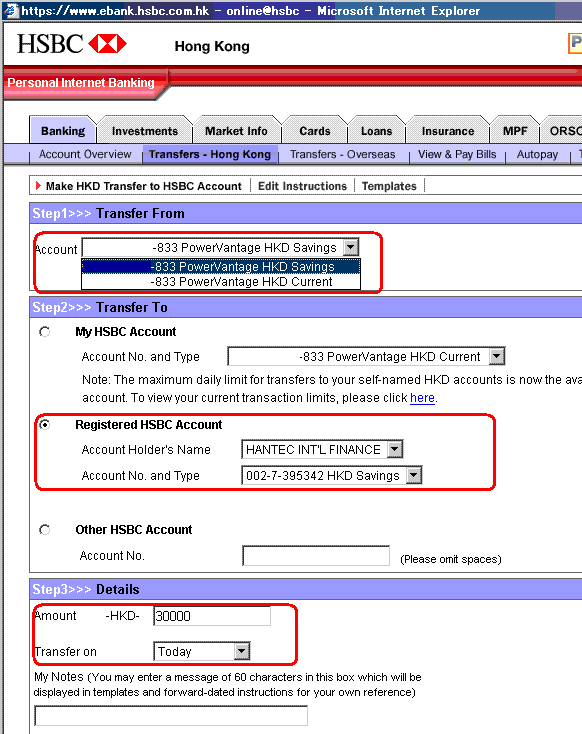Click the Internet Explorer title bar icon

11,10
